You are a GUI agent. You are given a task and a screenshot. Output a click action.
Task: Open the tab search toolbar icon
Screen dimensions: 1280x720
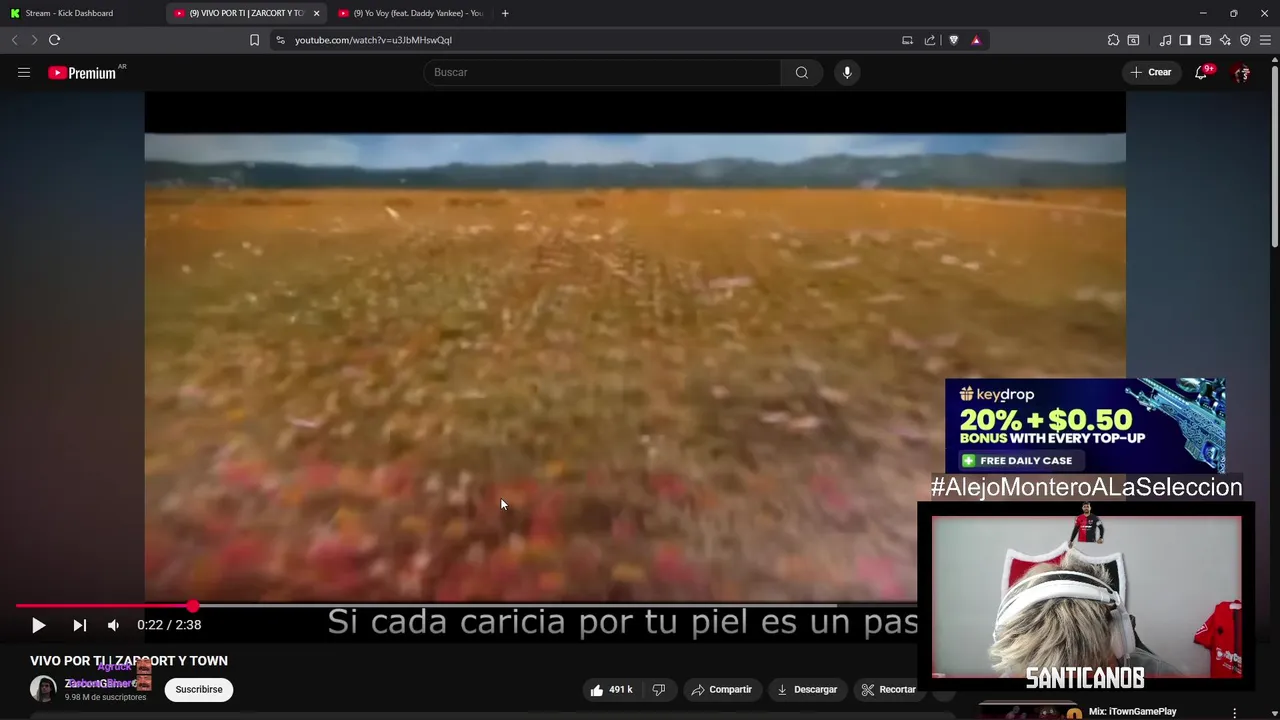[1133, 40]
